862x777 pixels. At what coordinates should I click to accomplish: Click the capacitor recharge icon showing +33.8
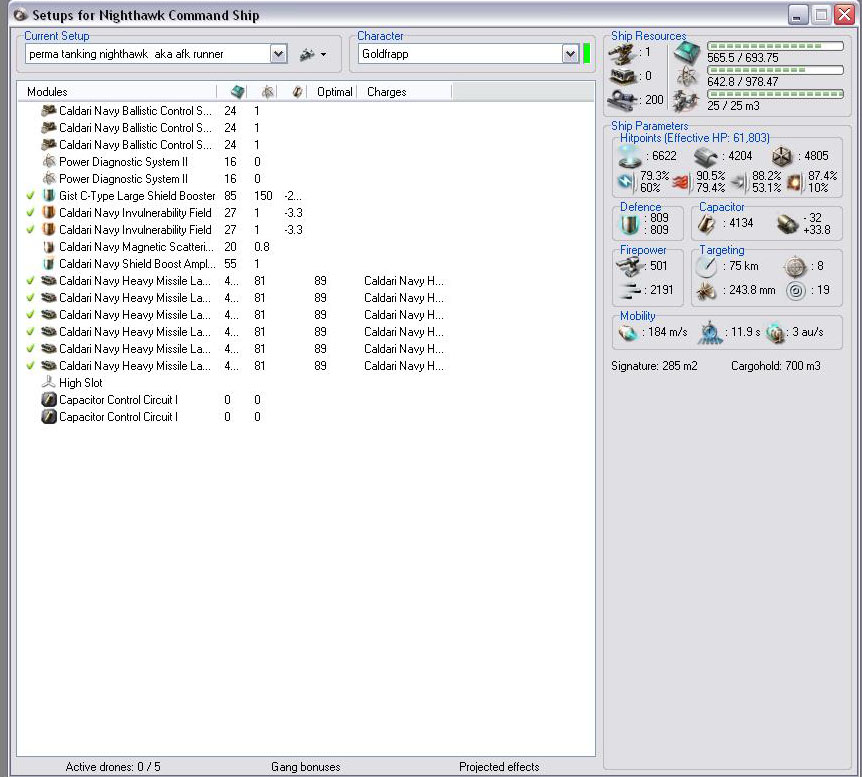coord(787,224)
